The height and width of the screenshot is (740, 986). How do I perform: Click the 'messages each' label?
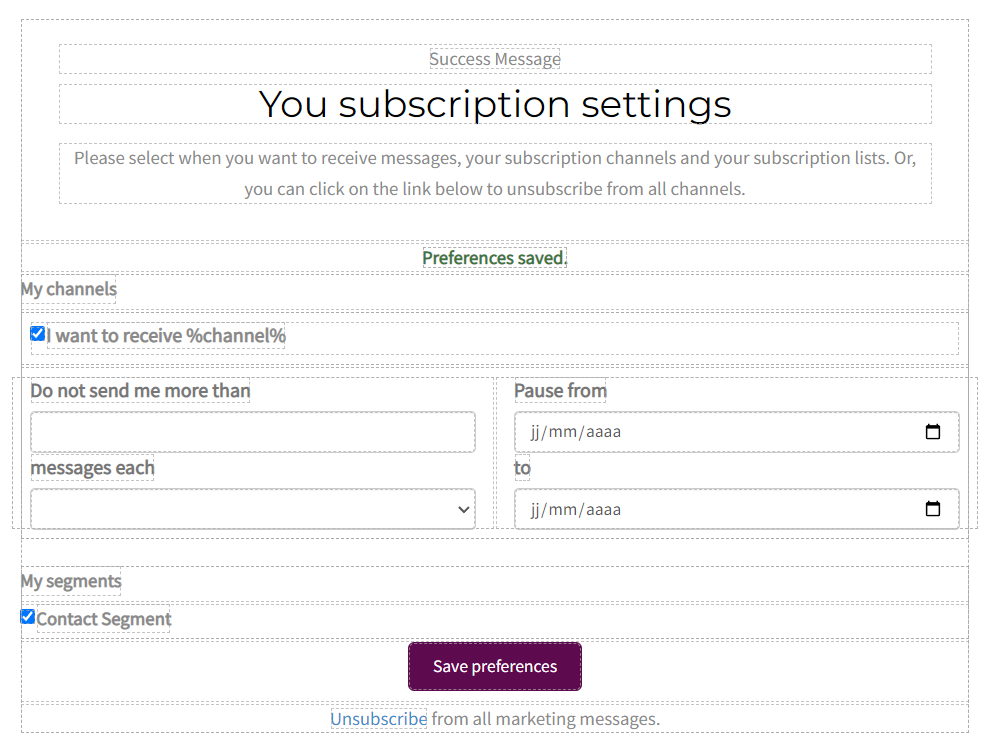pos(92,468)
